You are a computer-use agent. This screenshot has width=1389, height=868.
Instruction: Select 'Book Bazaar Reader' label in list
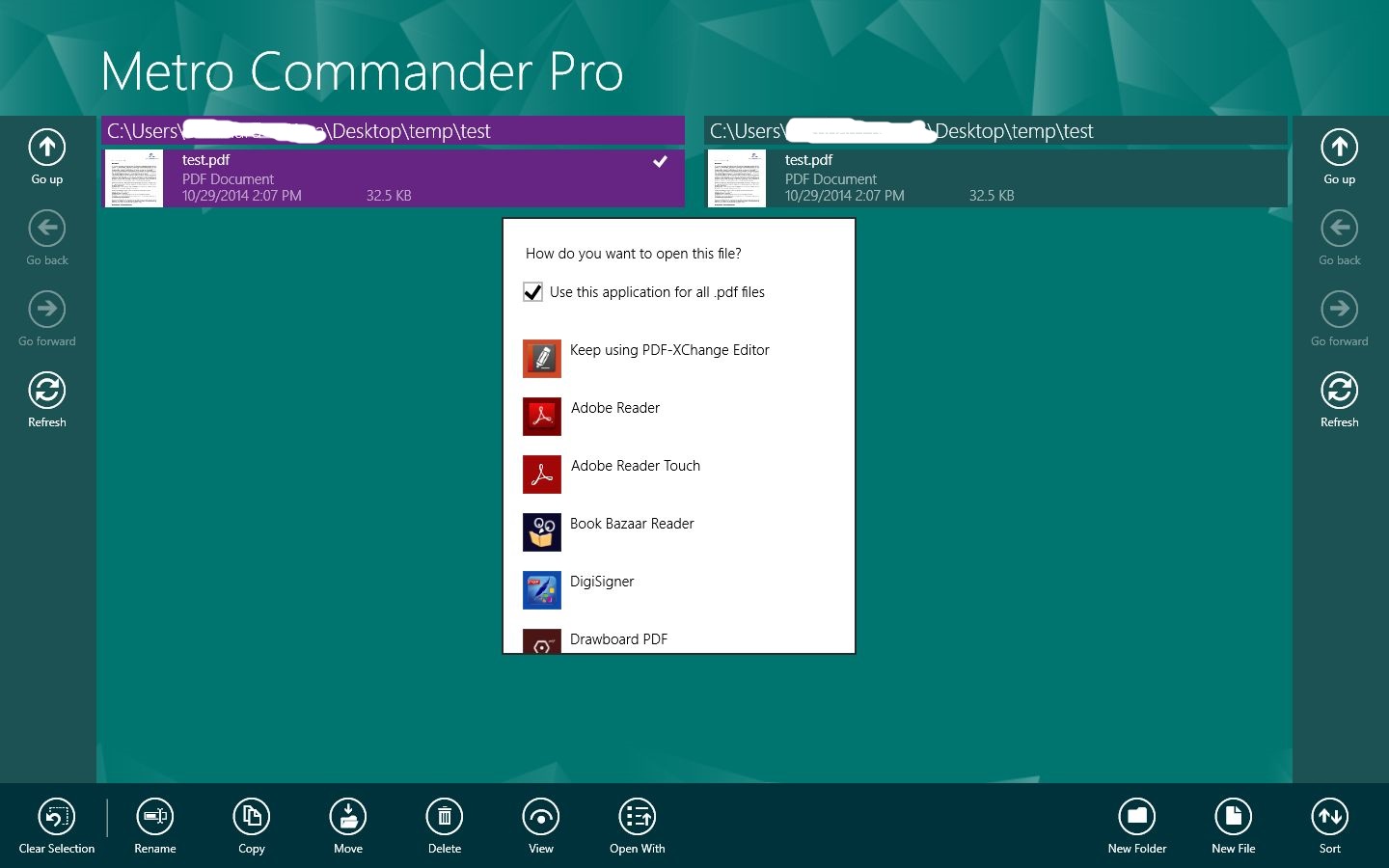pos(632,524)
